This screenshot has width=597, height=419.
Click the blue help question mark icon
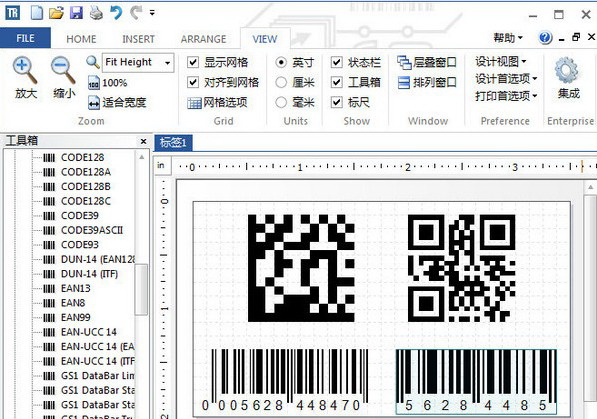coord(545,38)
